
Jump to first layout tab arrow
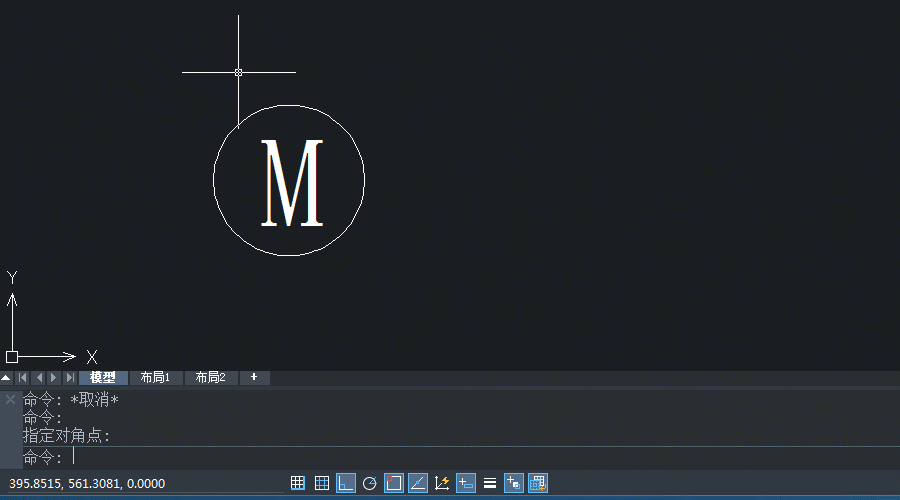click(22, 378)
